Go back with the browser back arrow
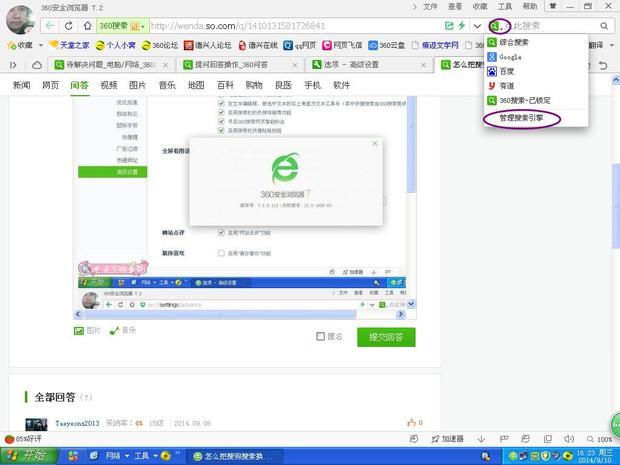Image resolution: width=620 pixels, height=465 pixels. point(50,26)
